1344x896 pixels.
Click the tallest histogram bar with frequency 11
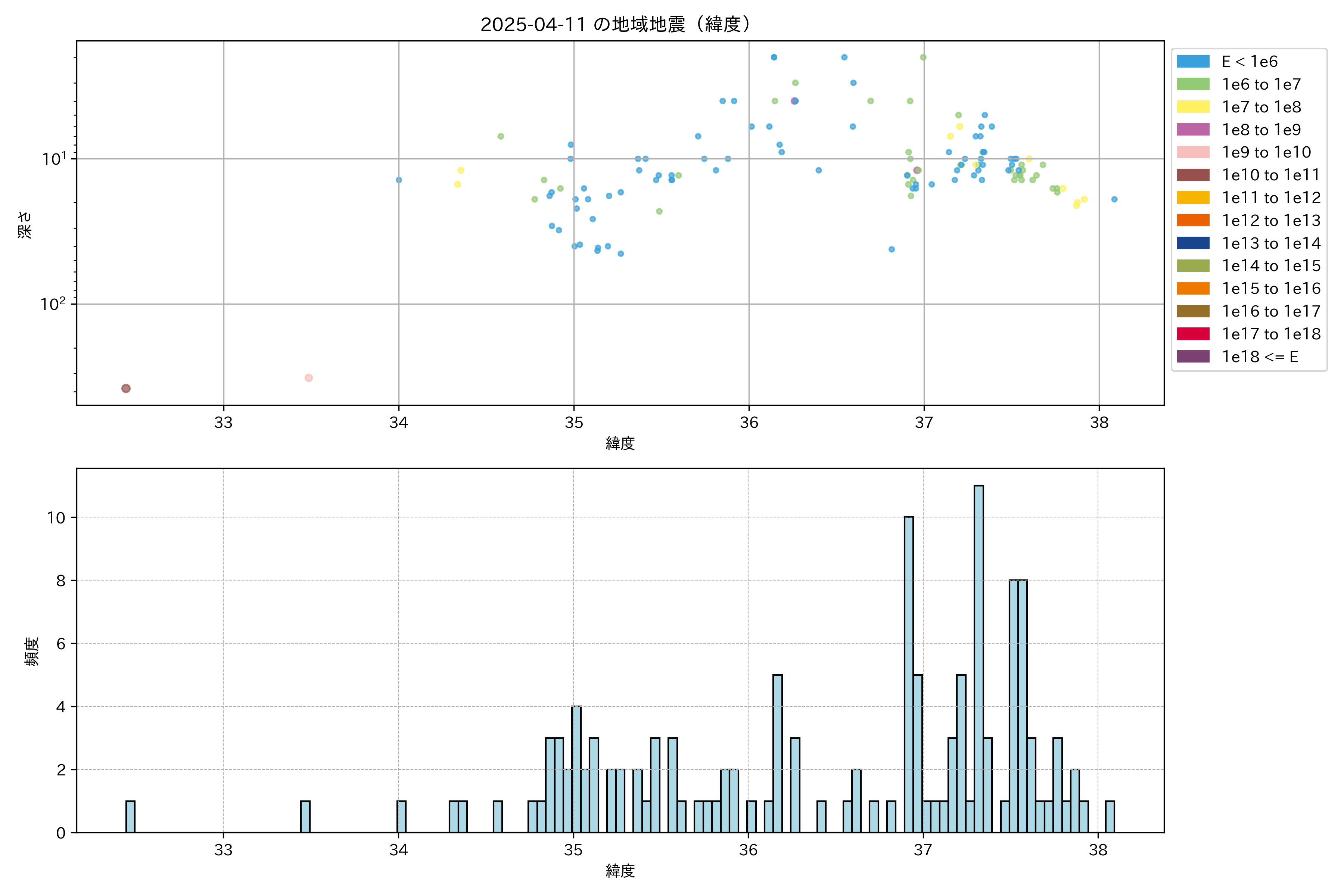[978, 657]
